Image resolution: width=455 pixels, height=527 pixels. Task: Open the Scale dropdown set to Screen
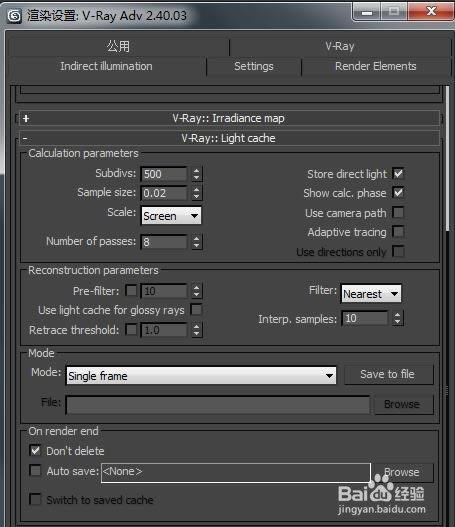171,215
